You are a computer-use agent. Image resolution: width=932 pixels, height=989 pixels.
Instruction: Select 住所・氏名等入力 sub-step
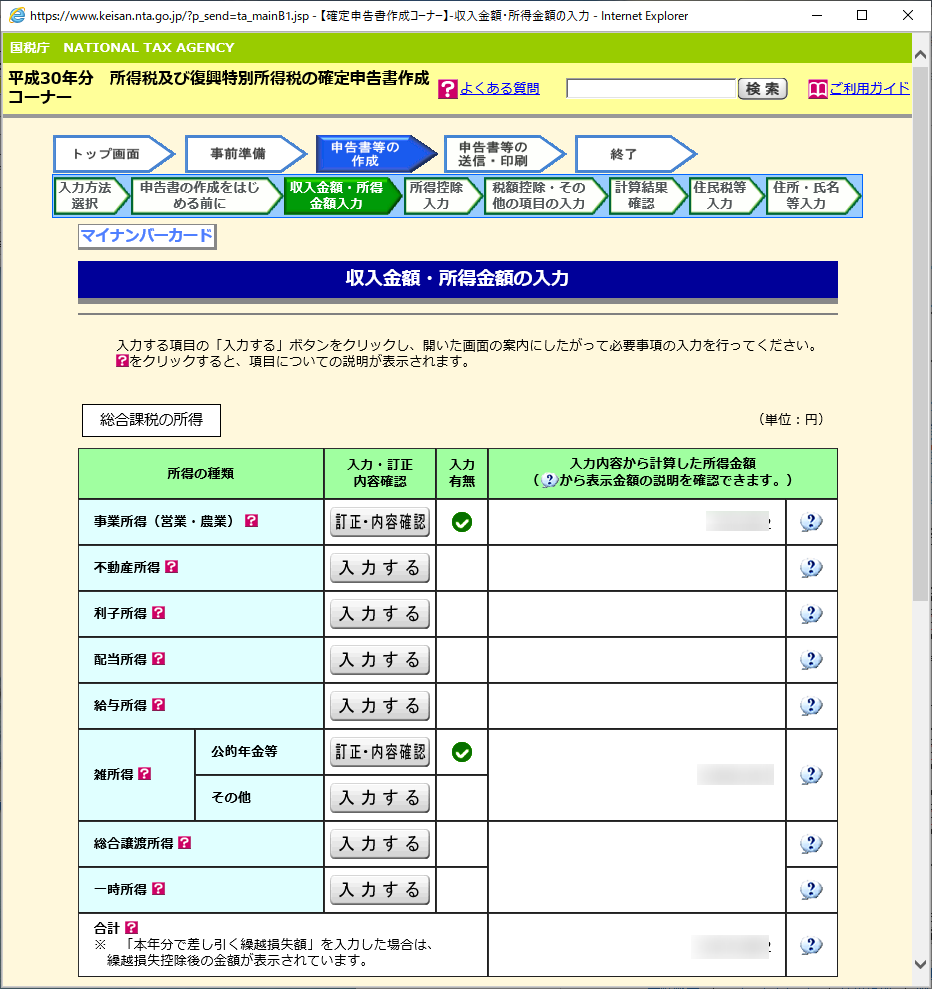(812, 196)
